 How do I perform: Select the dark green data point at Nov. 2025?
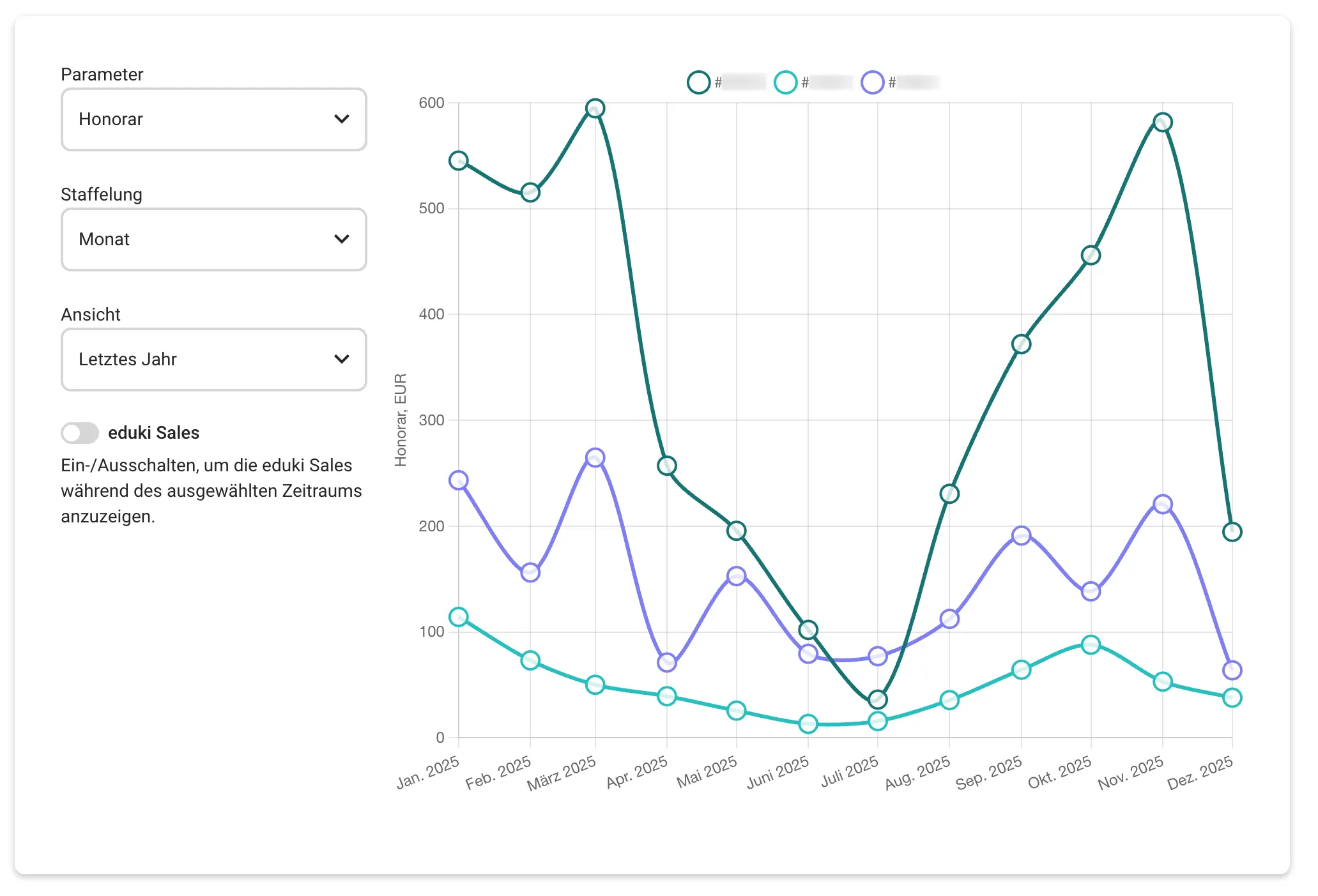[x=1162, y=122]
